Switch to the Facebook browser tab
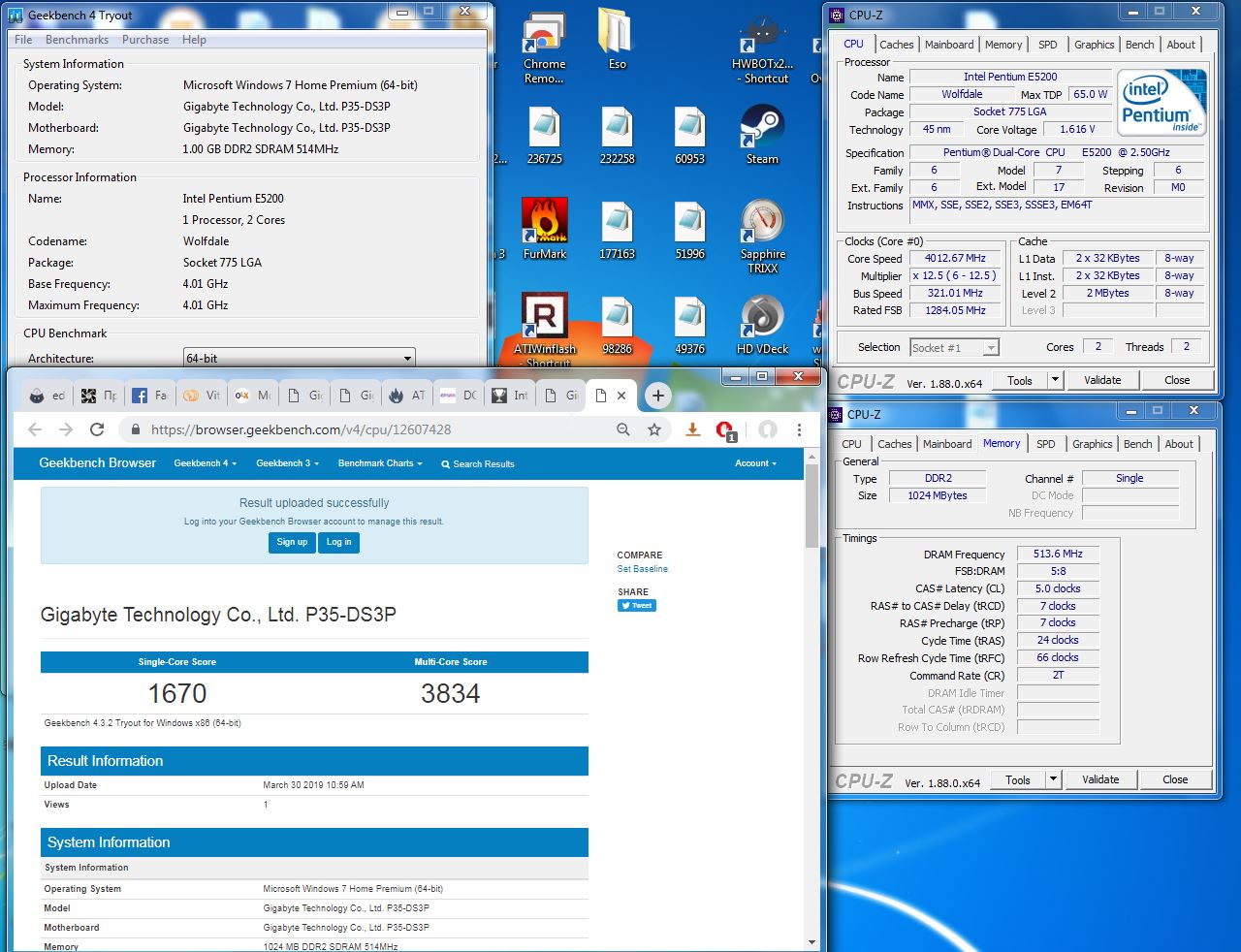Screen dimensions: 1241x952 (150, 396)
